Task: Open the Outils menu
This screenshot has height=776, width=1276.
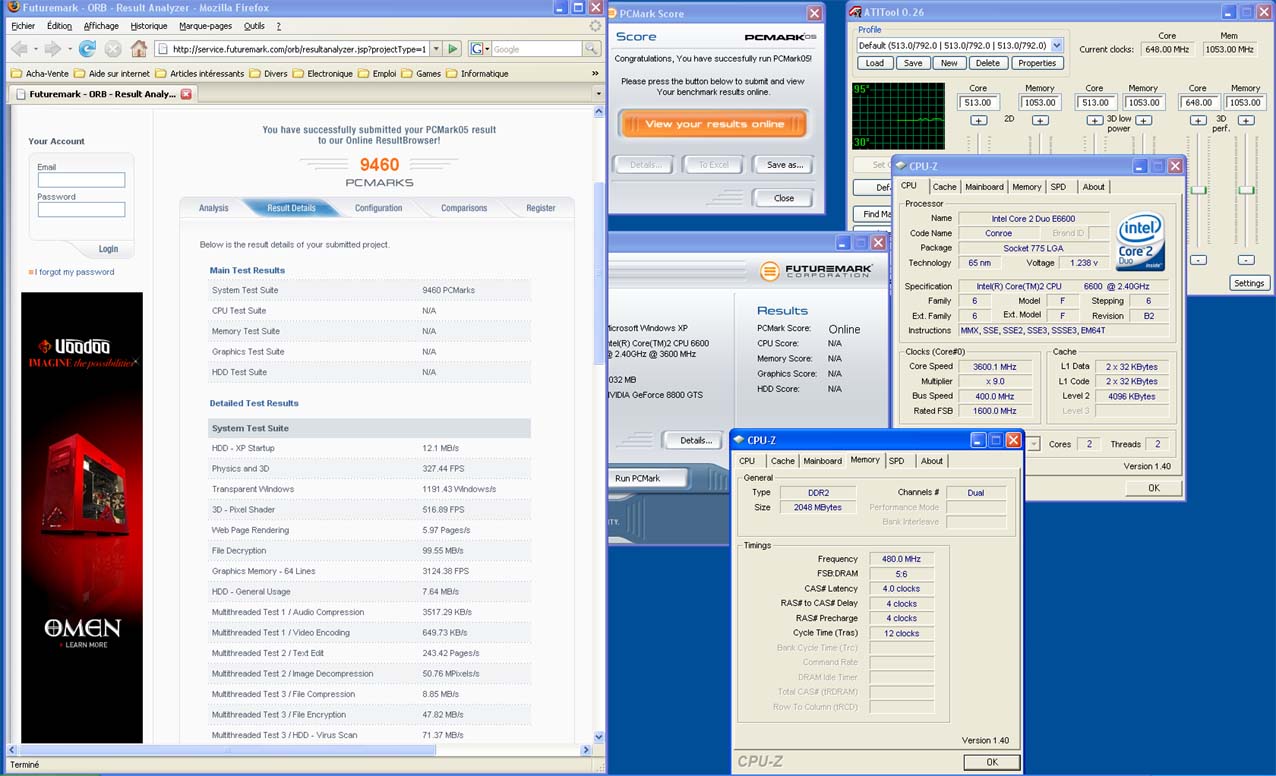Action: point(254,26)
